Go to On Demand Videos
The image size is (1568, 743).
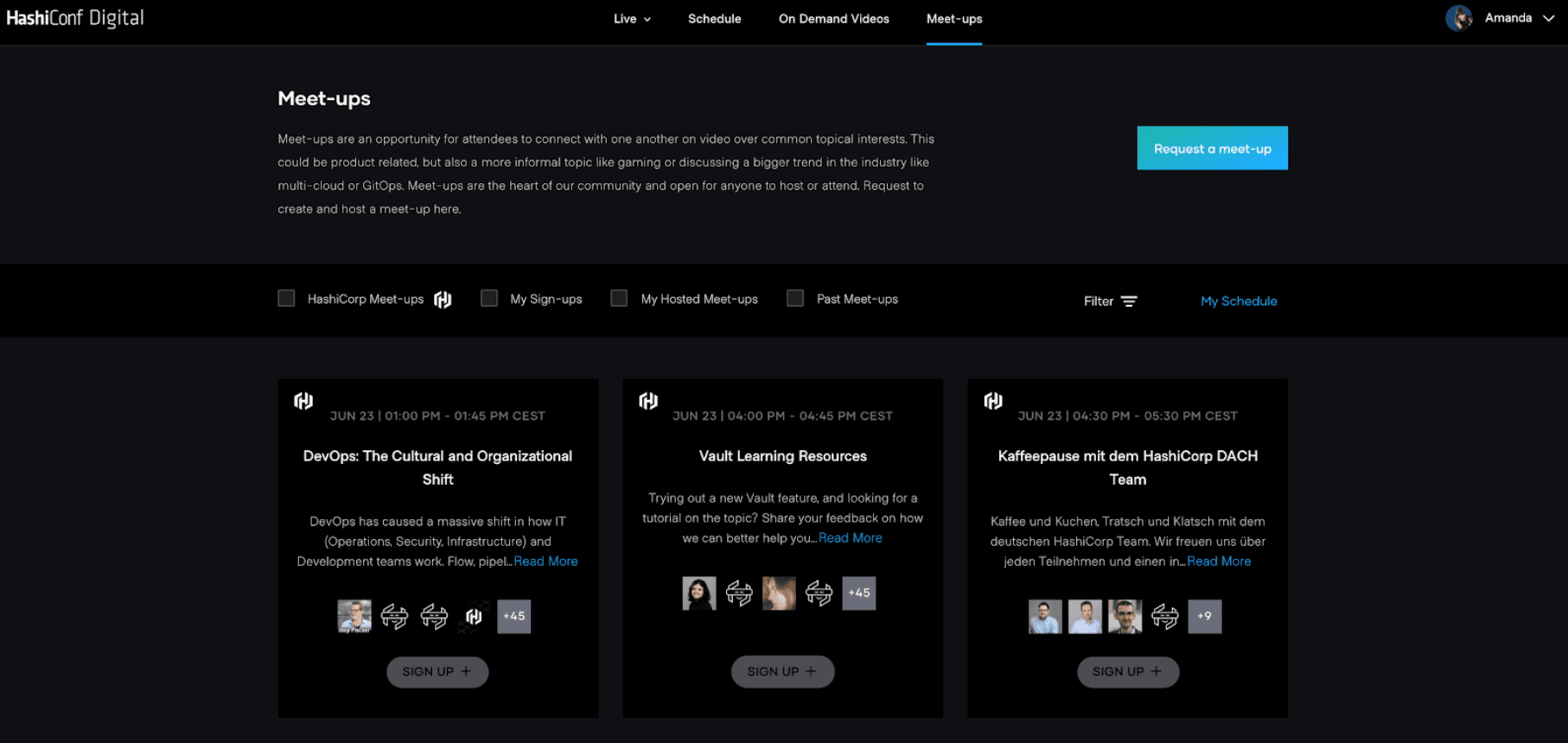tap(833, 19)
